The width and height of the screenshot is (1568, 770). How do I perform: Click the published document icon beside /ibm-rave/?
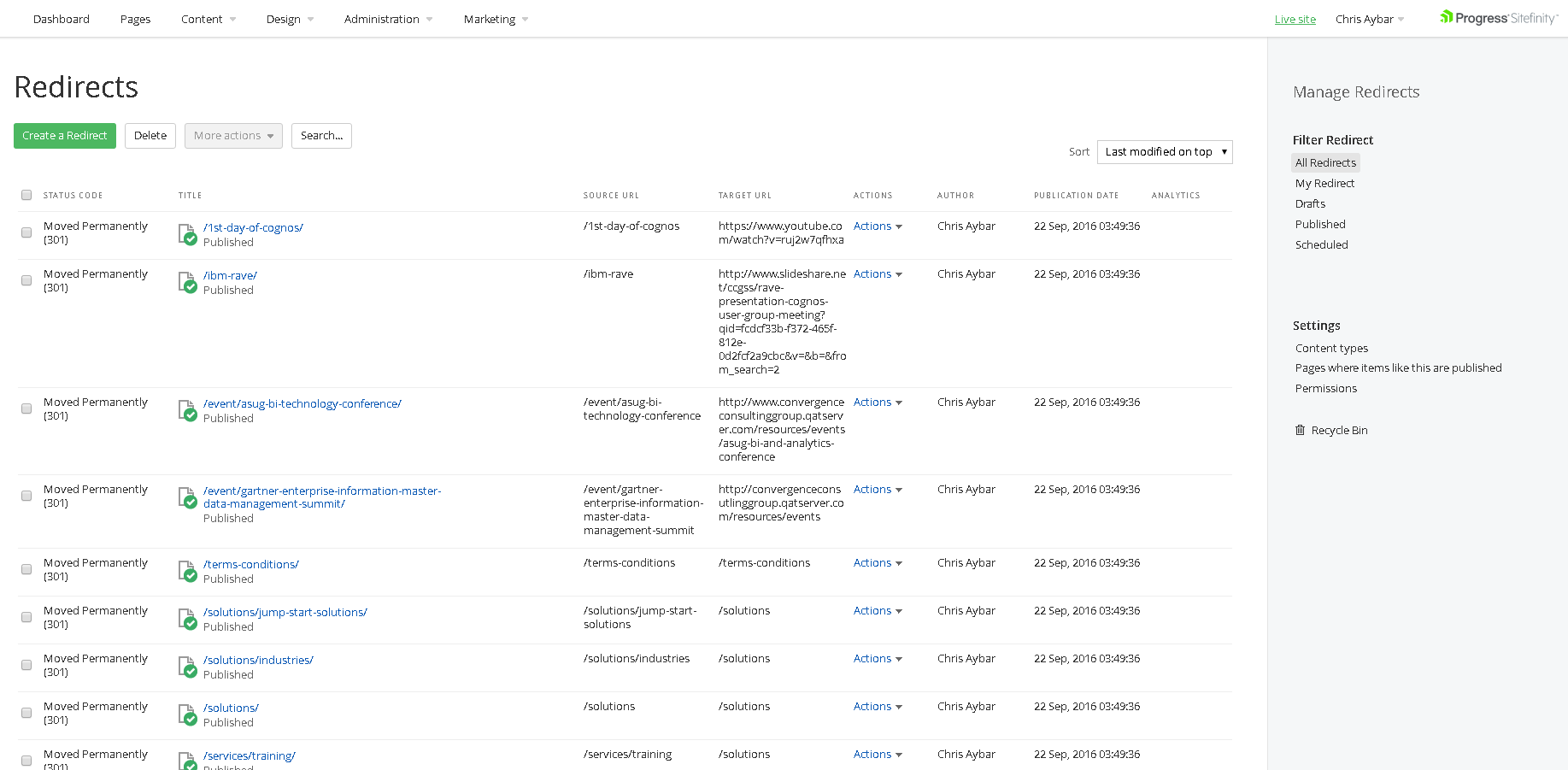[x=187, y=282]
